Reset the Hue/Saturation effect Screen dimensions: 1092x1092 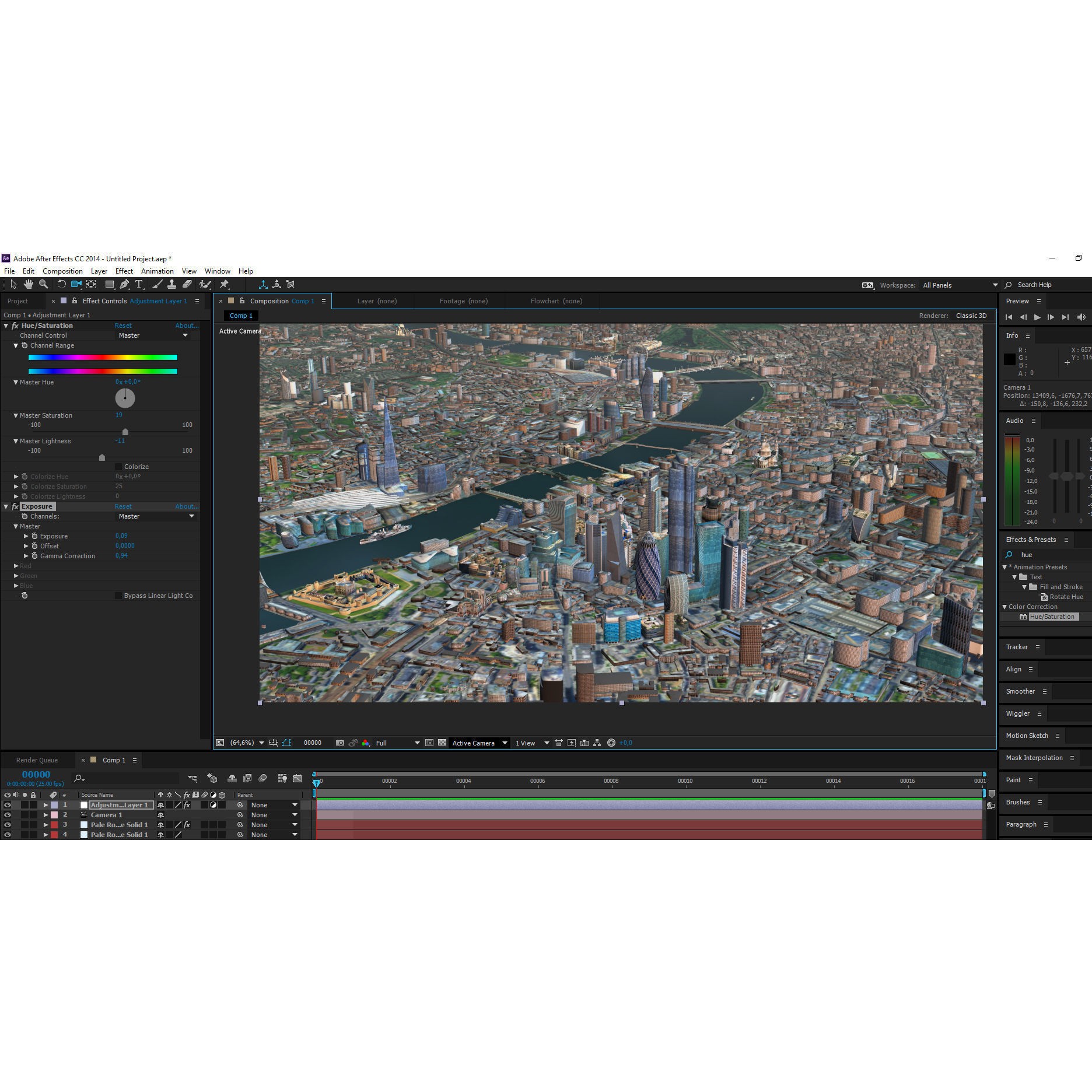(123, 325)
